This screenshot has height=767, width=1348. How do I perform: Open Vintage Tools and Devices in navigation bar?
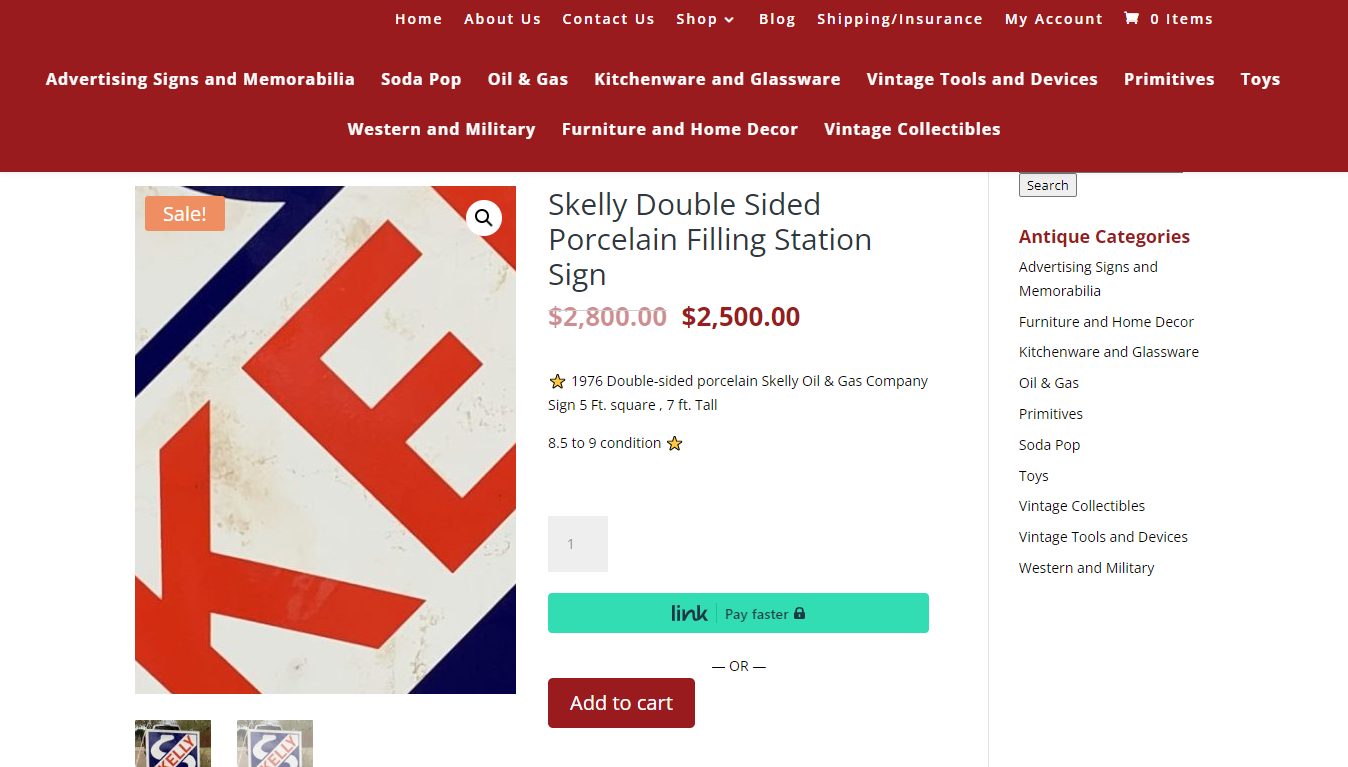pyautogui.click(x=982, y=79)
